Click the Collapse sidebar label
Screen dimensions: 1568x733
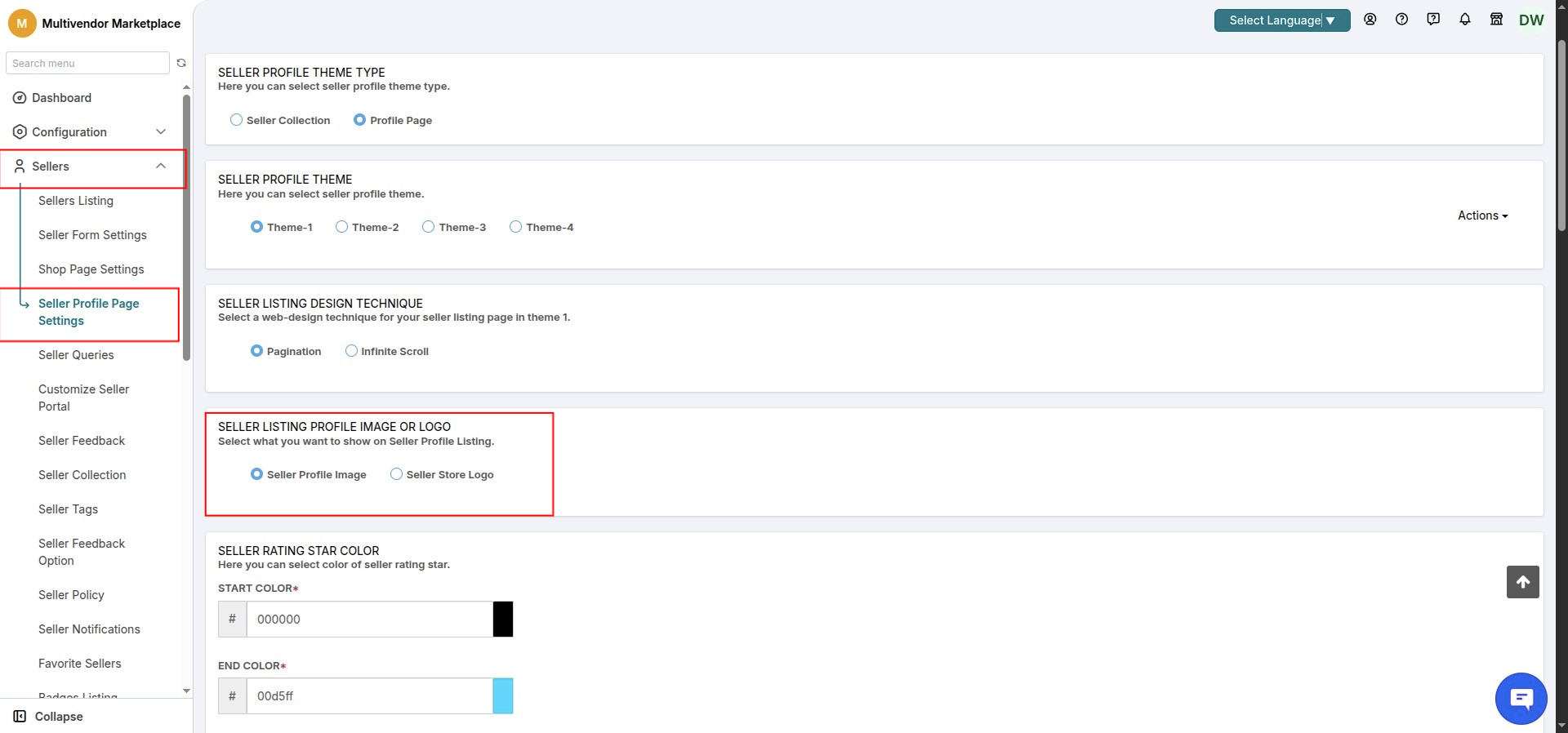click(59, 717)
